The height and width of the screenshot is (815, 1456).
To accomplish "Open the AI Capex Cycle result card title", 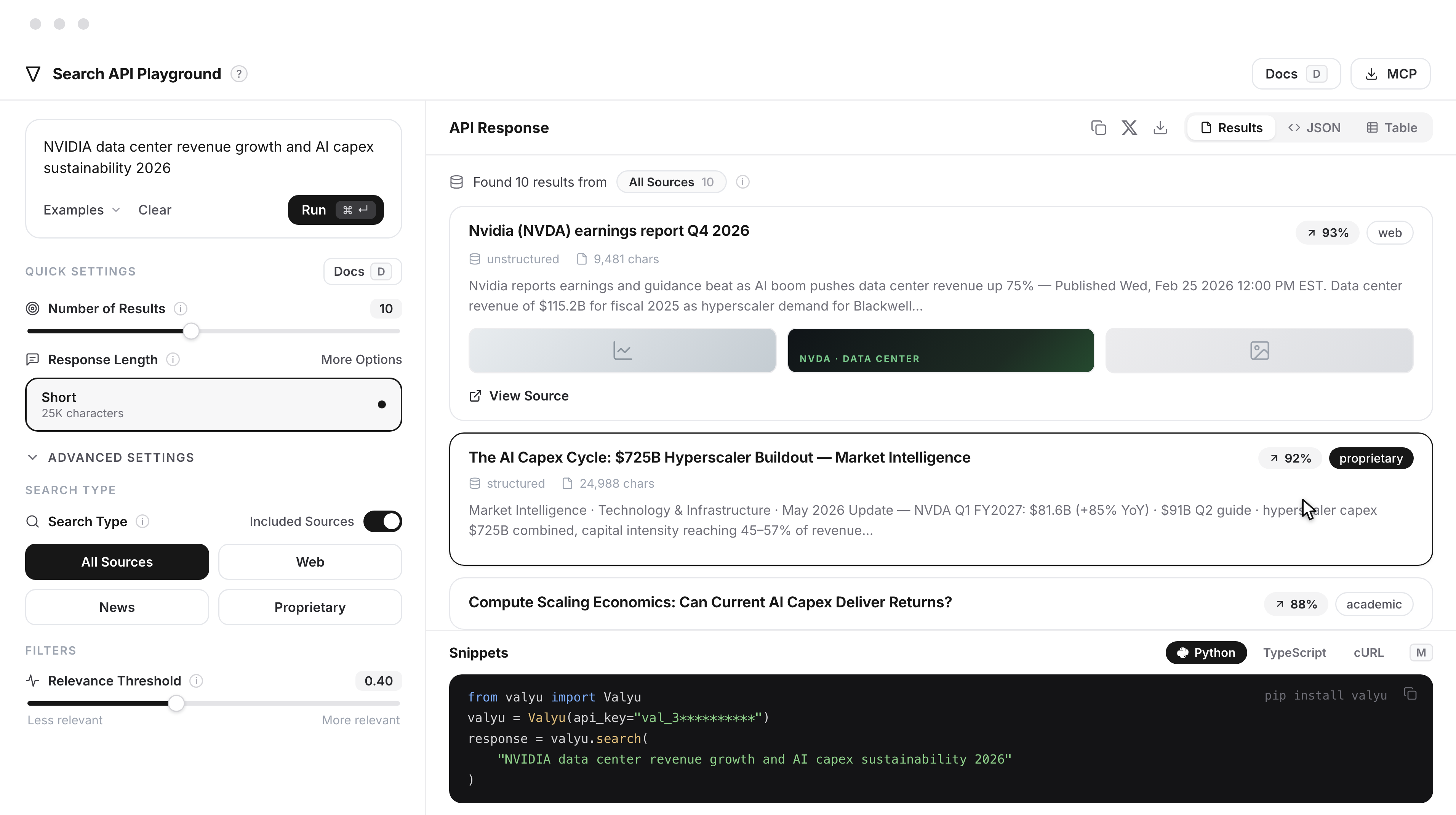I will [x=719, y=458].
